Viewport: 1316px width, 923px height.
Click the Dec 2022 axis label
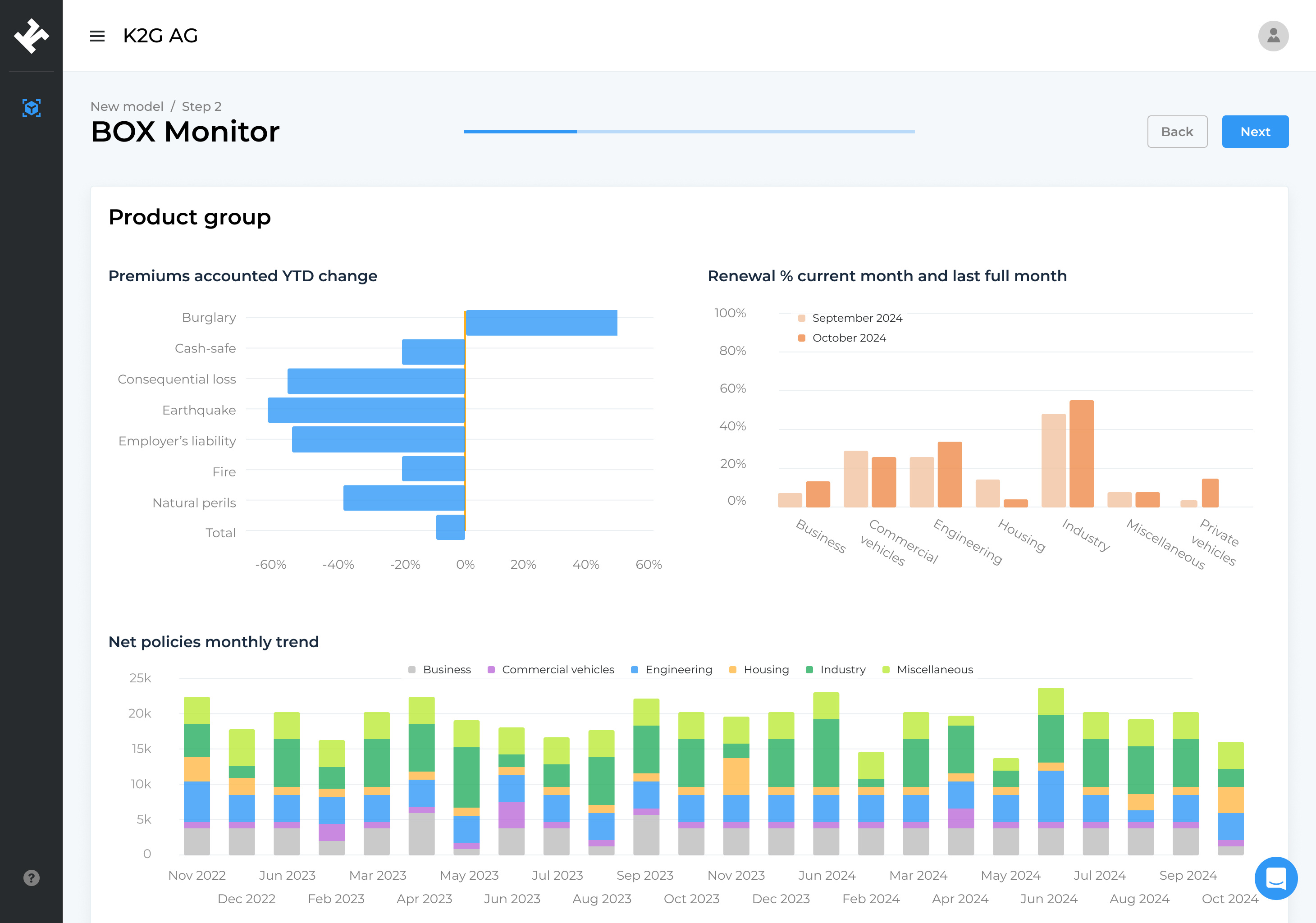pos(247,899)
